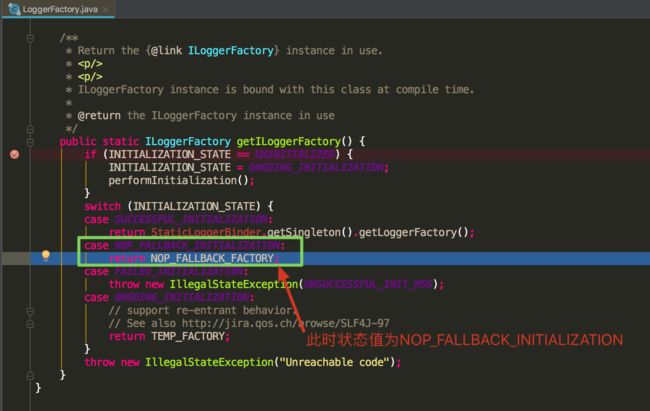
Task: Click the 'FAILED_INITIALIZATION' case constant
Action: tap(179, 271)
